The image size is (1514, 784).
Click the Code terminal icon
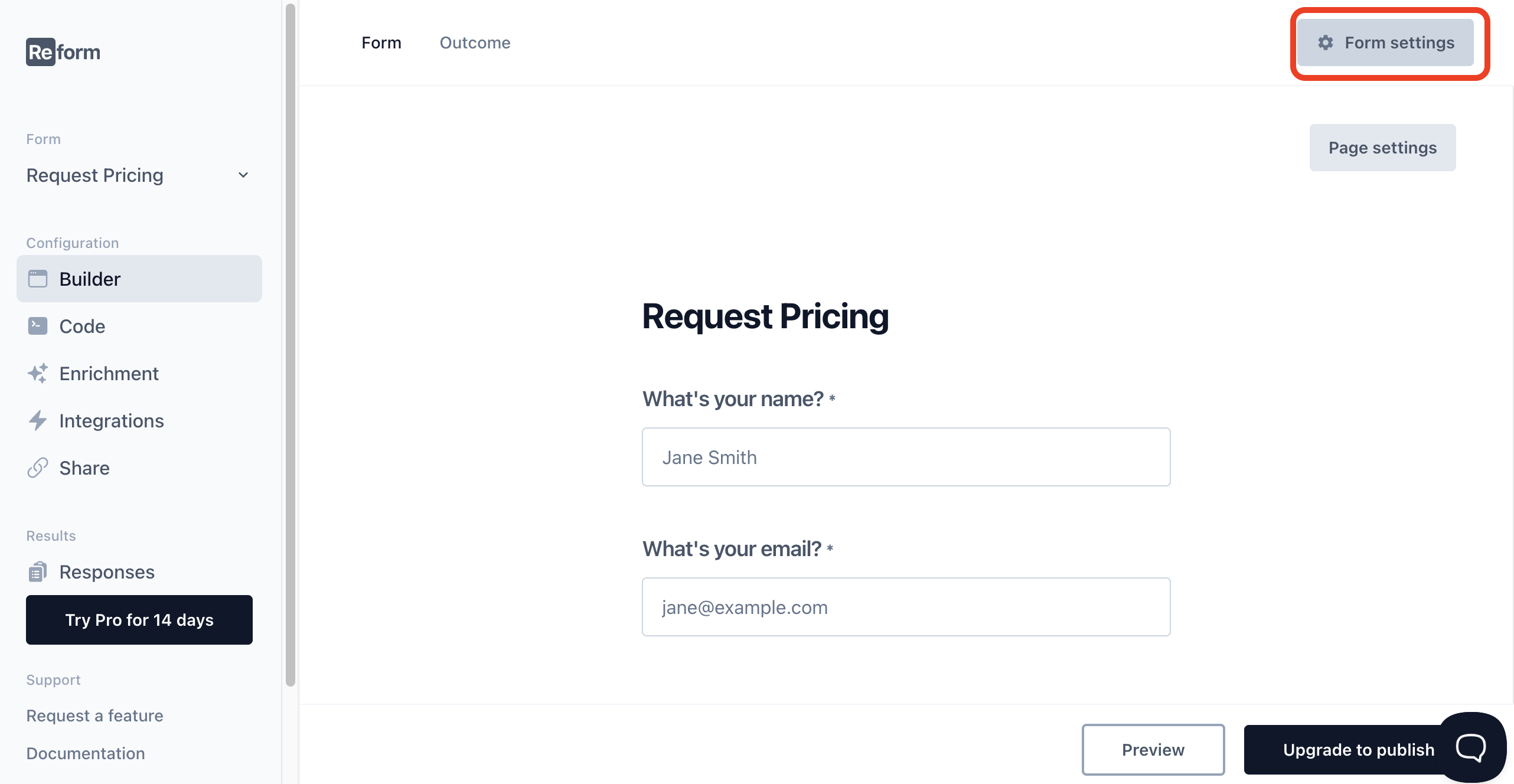[38, 326]
